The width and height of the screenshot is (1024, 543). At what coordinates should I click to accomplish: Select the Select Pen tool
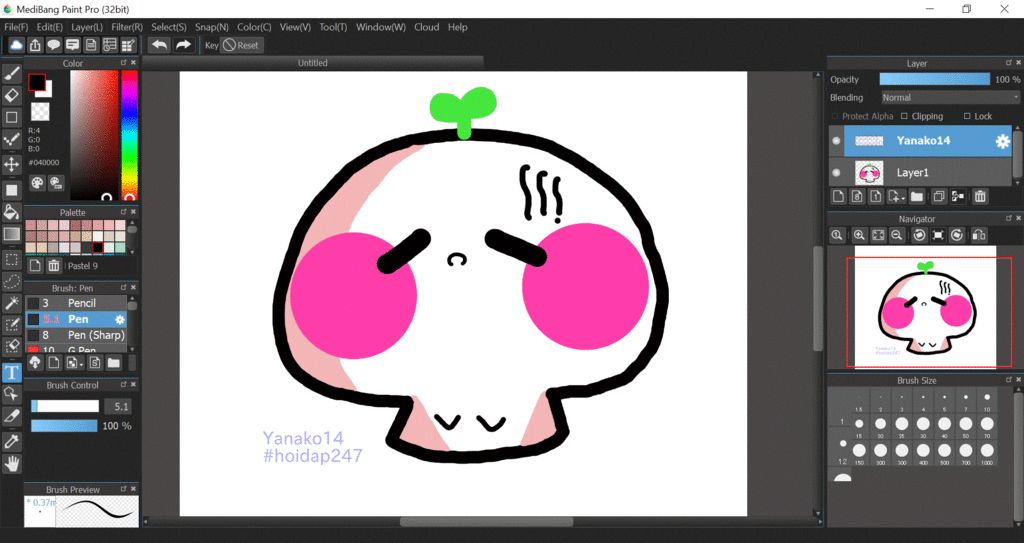pos(12,325)
